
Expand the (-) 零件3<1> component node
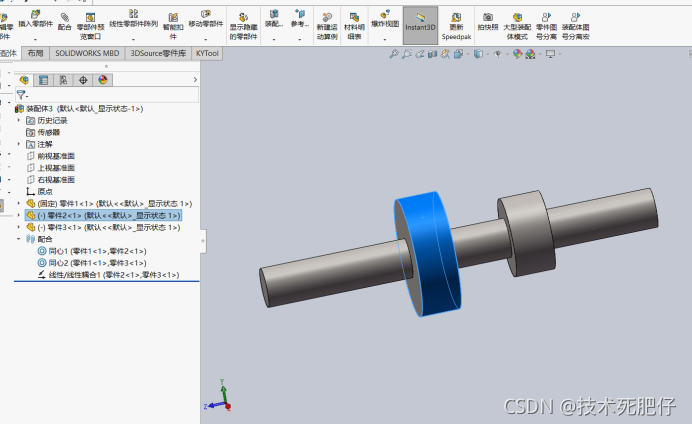point(19,227)
